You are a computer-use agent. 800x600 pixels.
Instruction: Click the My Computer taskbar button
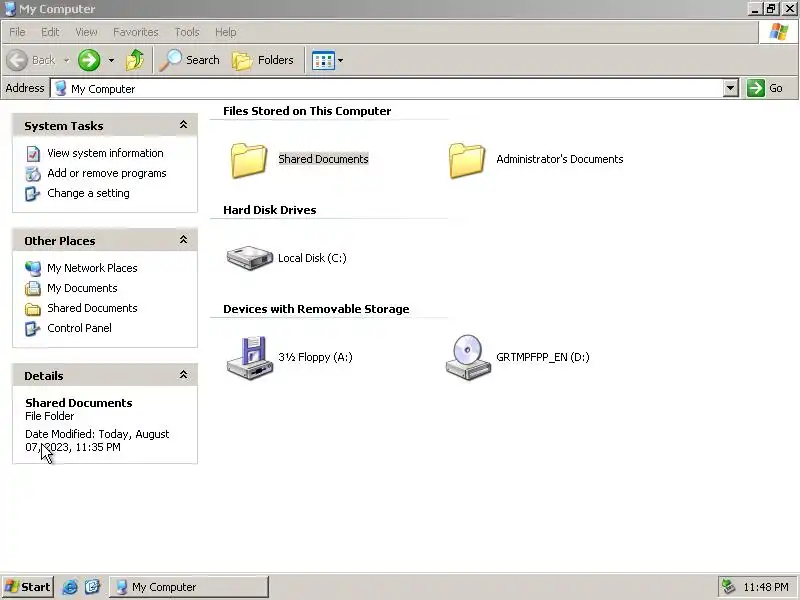pos(189,587)
